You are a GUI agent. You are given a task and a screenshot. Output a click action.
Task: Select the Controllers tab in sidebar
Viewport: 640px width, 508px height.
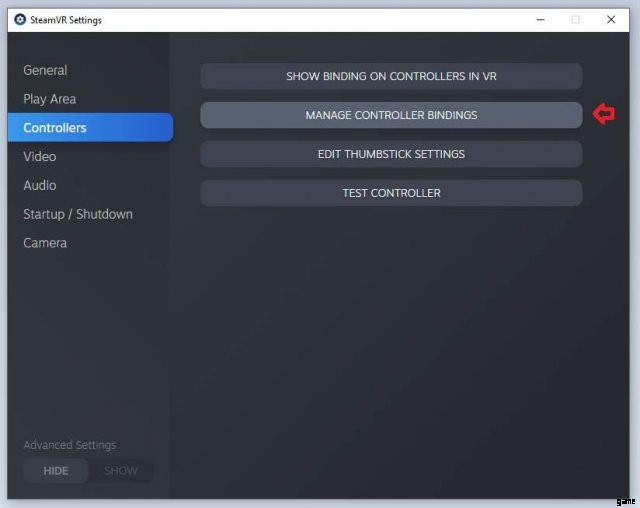pos(56,128)
